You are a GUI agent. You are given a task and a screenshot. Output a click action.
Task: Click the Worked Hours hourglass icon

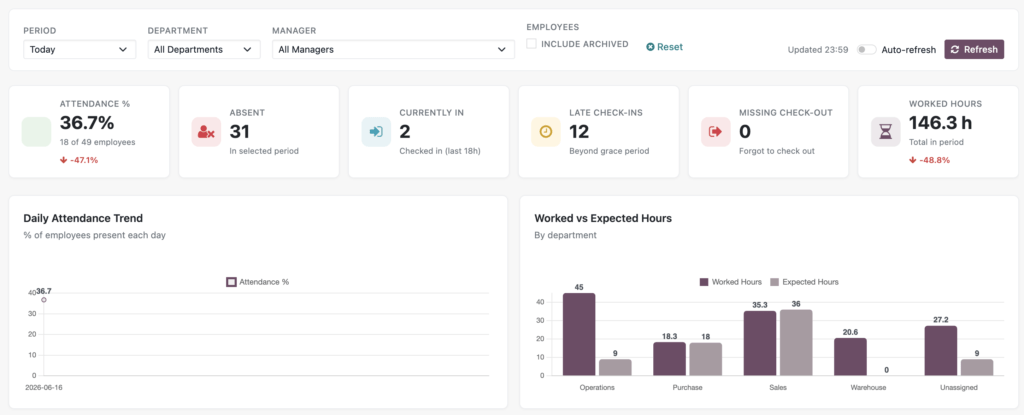pyautogui.click(x=886, y=132)
